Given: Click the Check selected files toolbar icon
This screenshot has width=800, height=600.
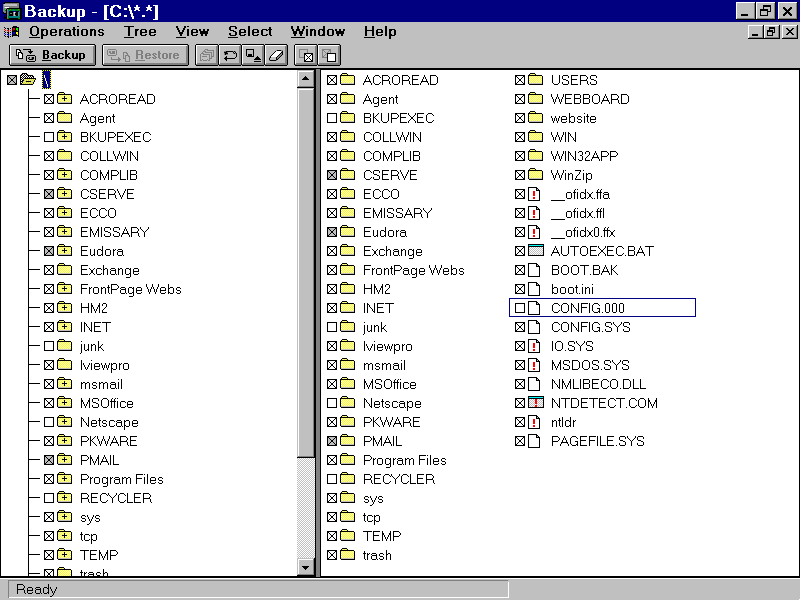Looking at the screenshot, I should [308, 56].
